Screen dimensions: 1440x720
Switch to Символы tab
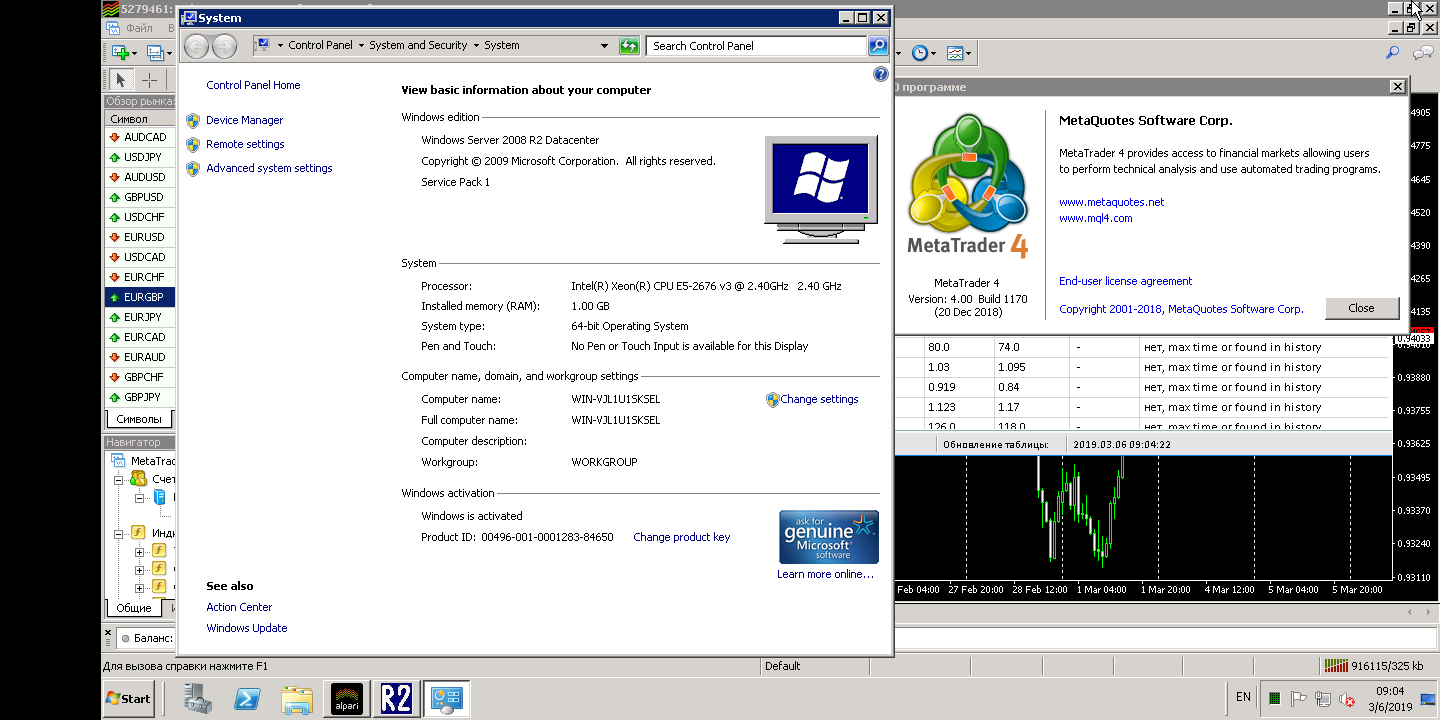[138, 419]
